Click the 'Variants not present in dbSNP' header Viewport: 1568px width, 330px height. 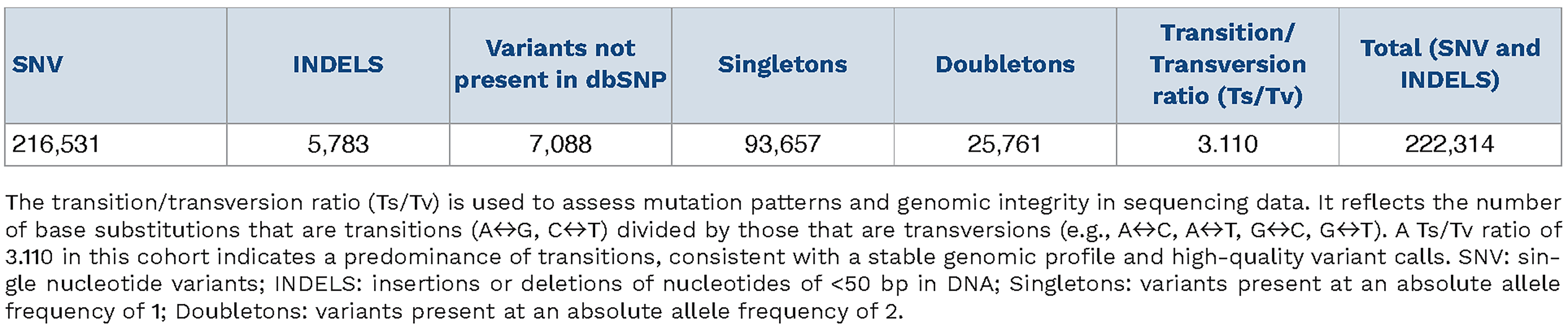click(x=560, y=64)
